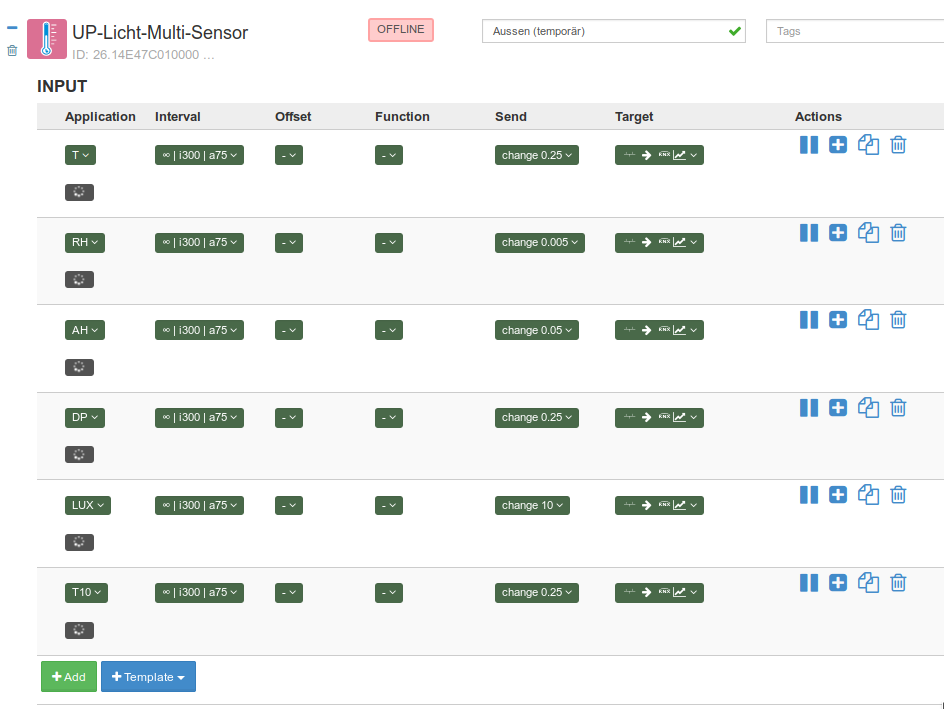Copy the AH application row

(x=868, y=320)
